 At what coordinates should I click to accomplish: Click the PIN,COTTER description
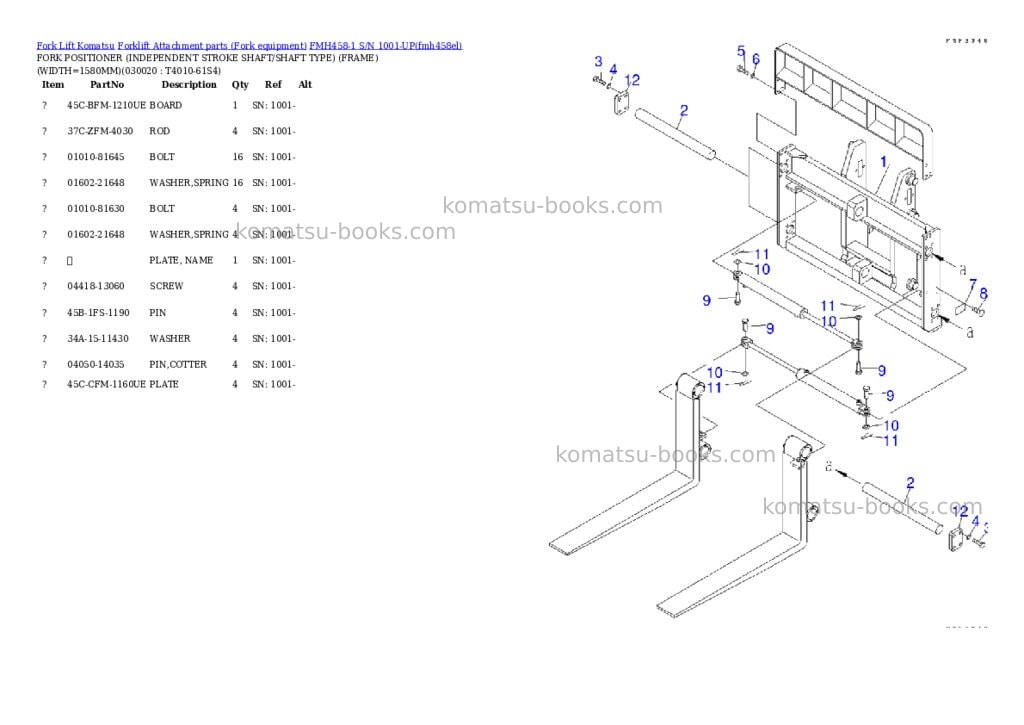(x=178, y=364)
